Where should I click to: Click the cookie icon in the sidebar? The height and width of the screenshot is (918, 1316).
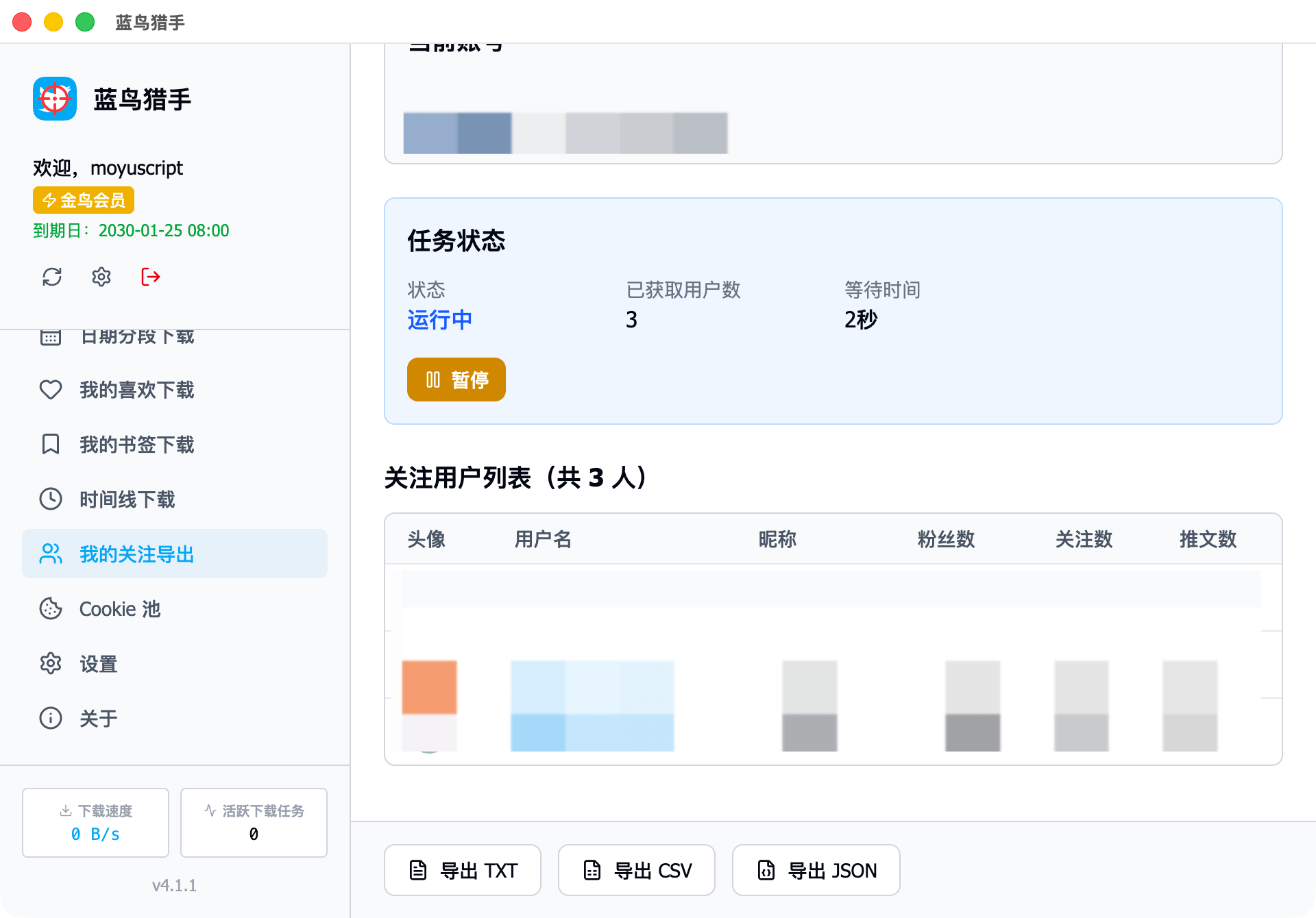click(x=51, y=609)
